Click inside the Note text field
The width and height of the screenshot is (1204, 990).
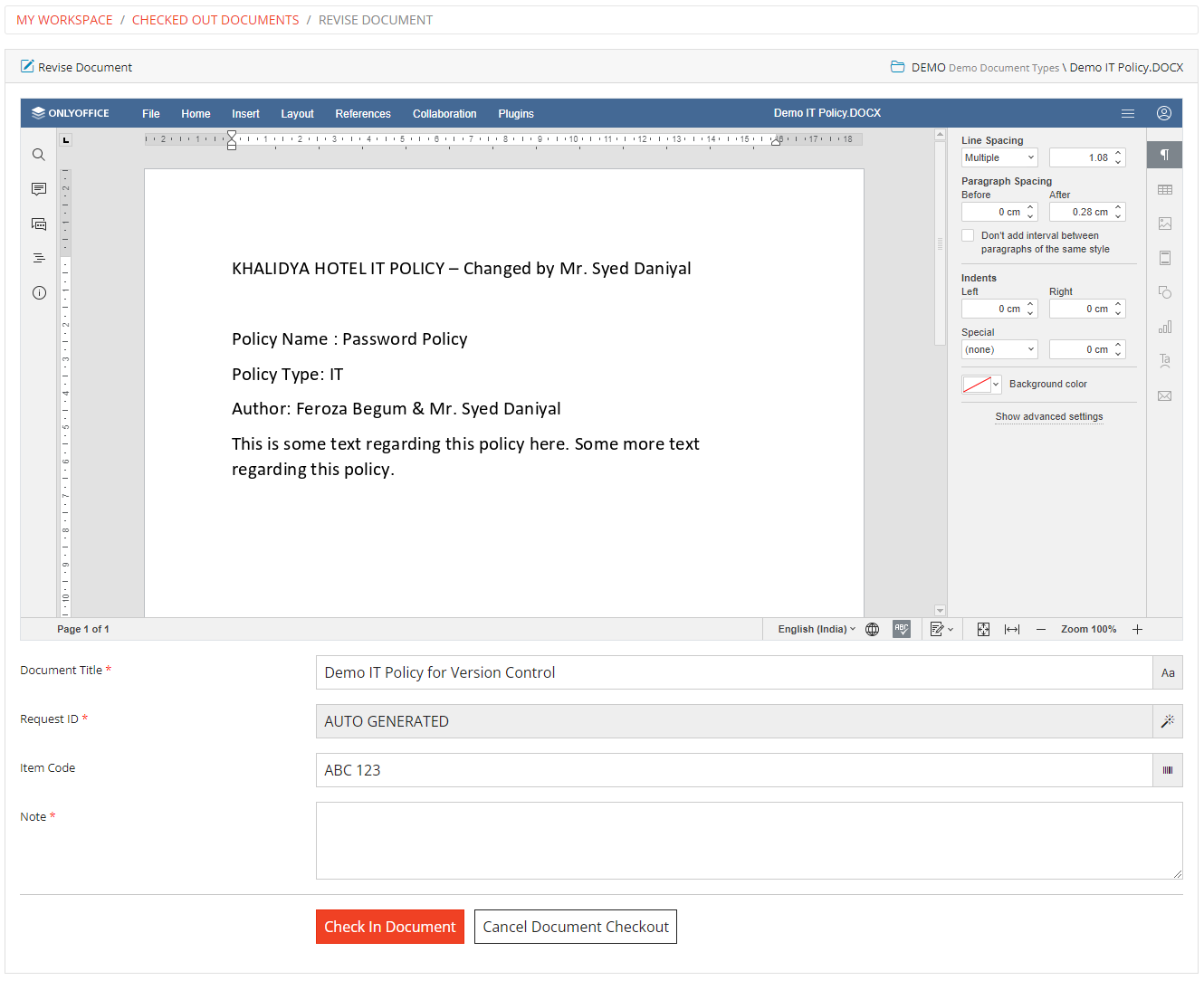pos(749,840)
